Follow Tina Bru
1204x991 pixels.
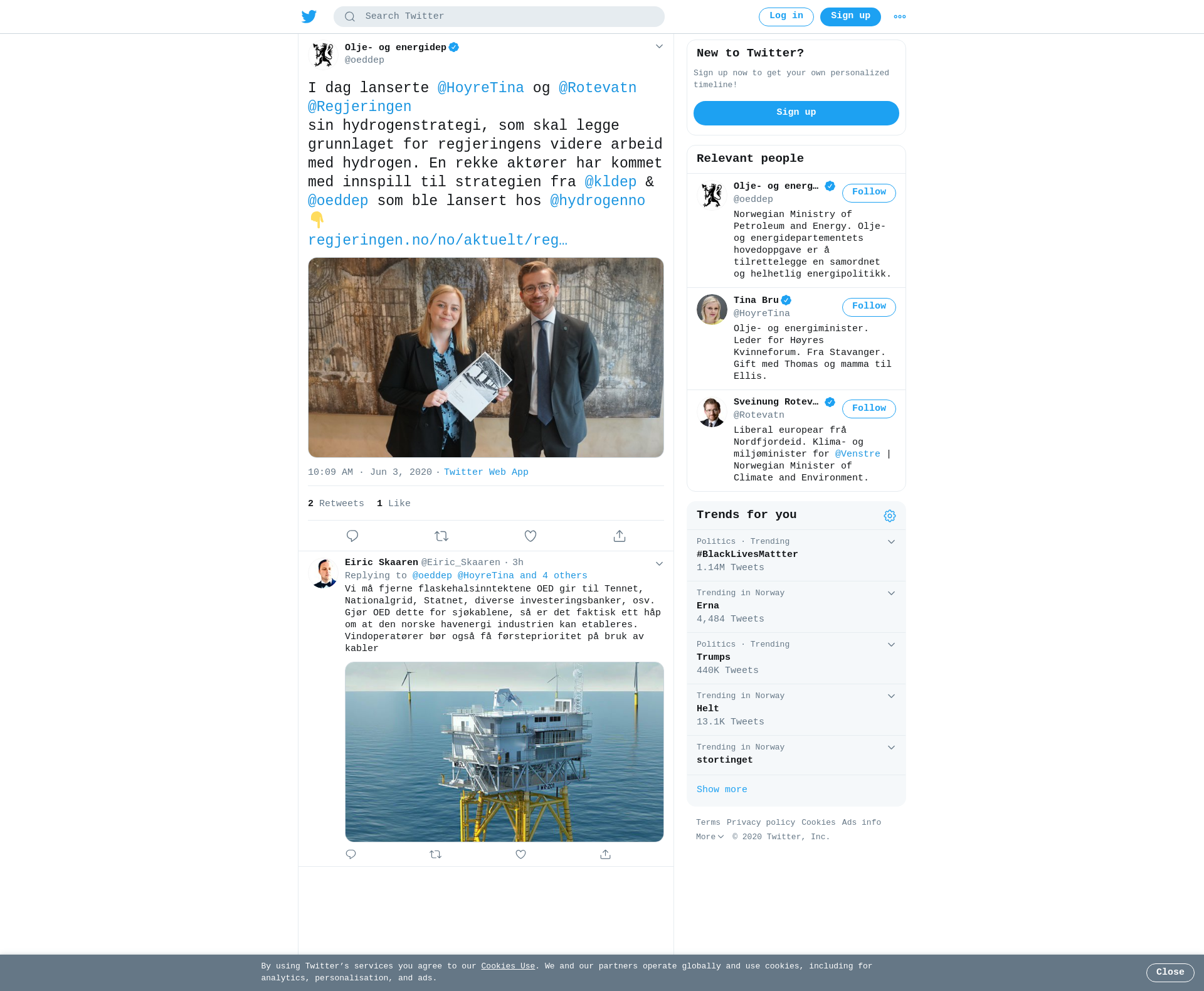point(869,307)
